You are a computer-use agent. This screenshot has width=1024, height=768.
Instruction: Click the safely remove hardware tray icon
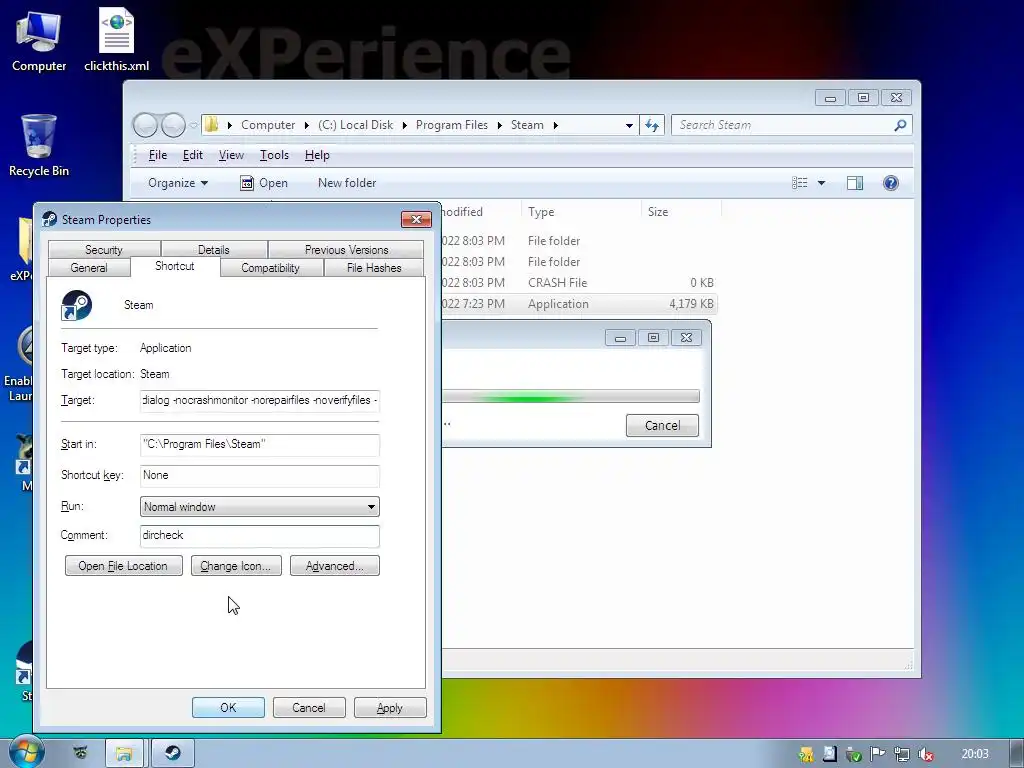click(x=854, y=754)
